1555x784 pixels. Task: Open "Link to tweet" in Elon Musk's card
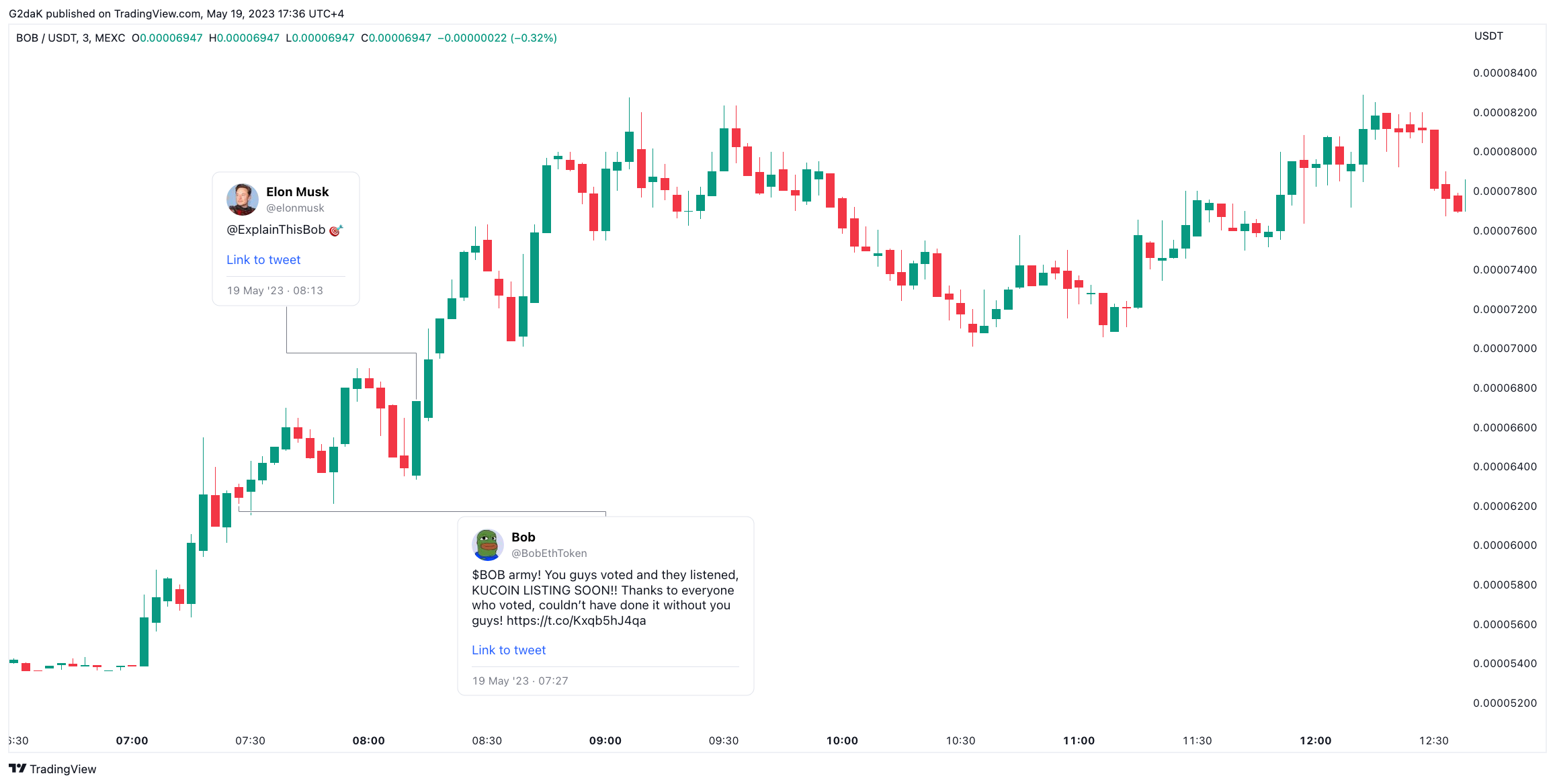[263, 260]
